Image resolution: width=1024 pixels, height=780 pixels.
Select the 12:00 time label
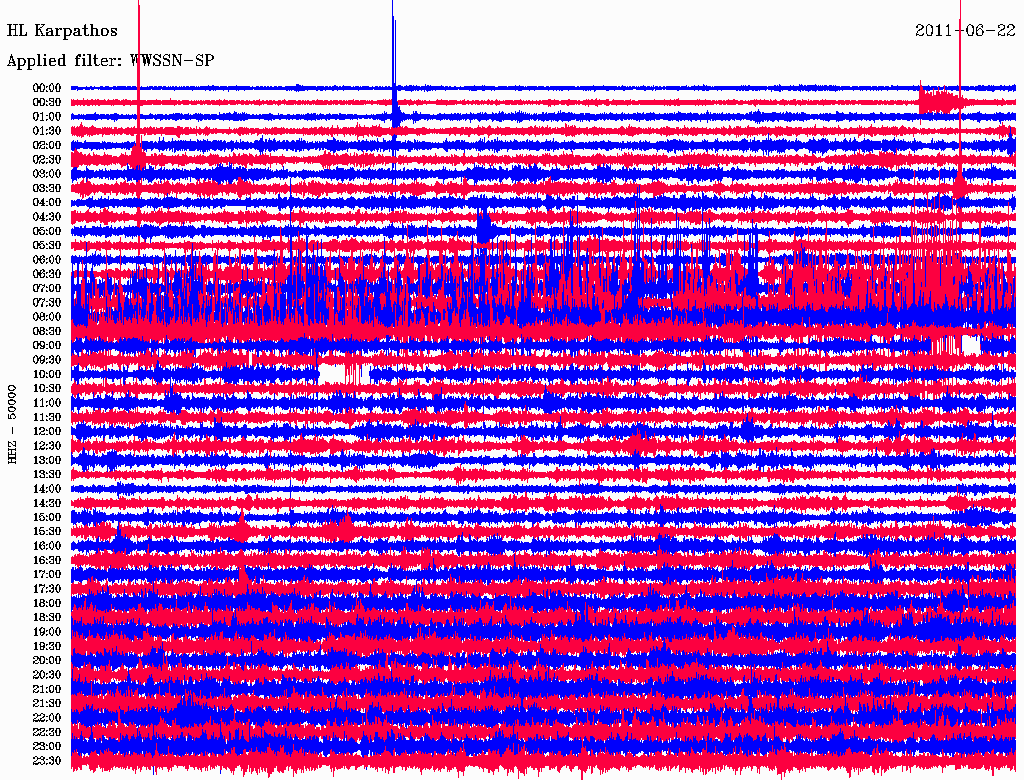pyautogui.click(x=47, y=431)
